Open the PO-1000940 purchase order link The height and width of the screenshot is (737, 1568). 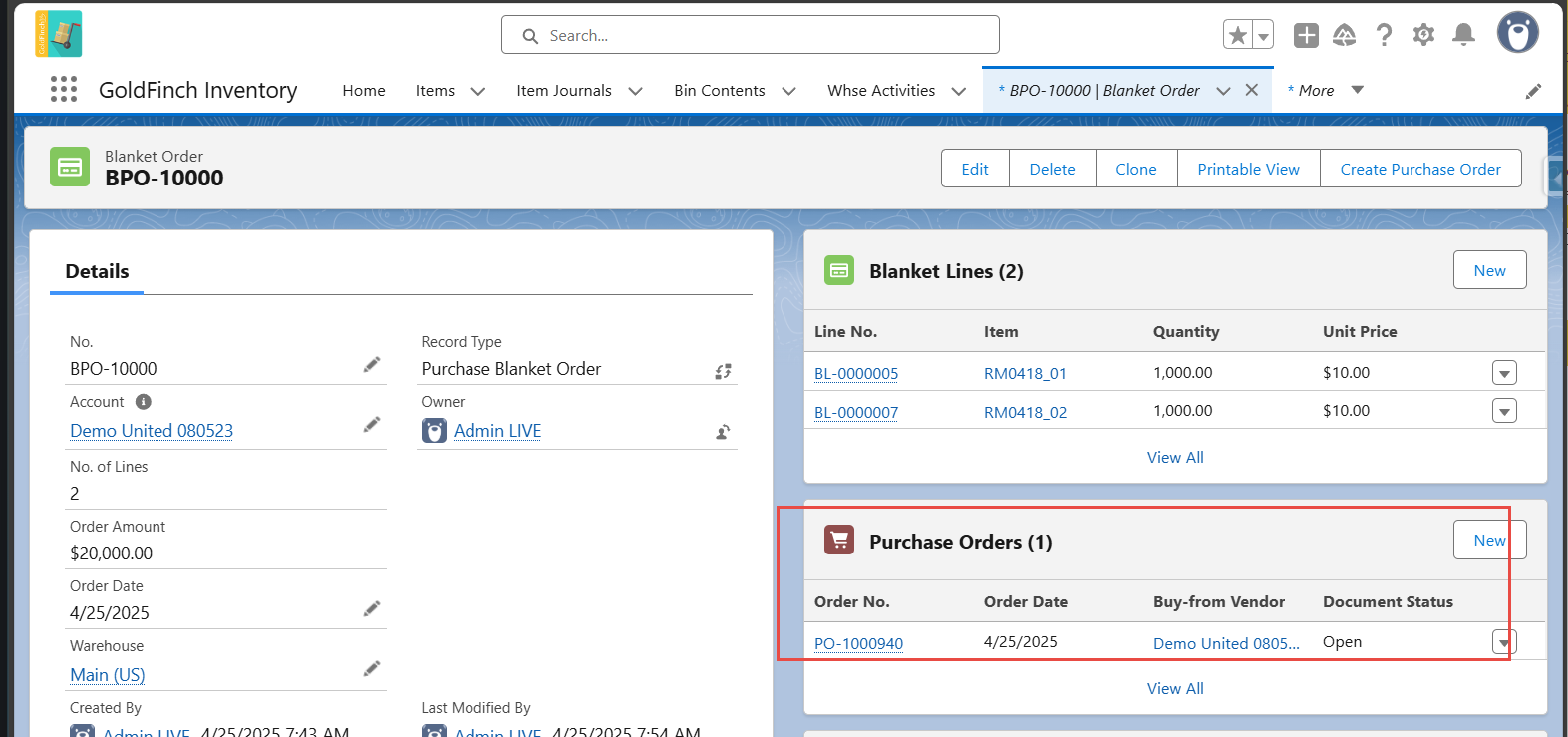click(x=858, y=643)
